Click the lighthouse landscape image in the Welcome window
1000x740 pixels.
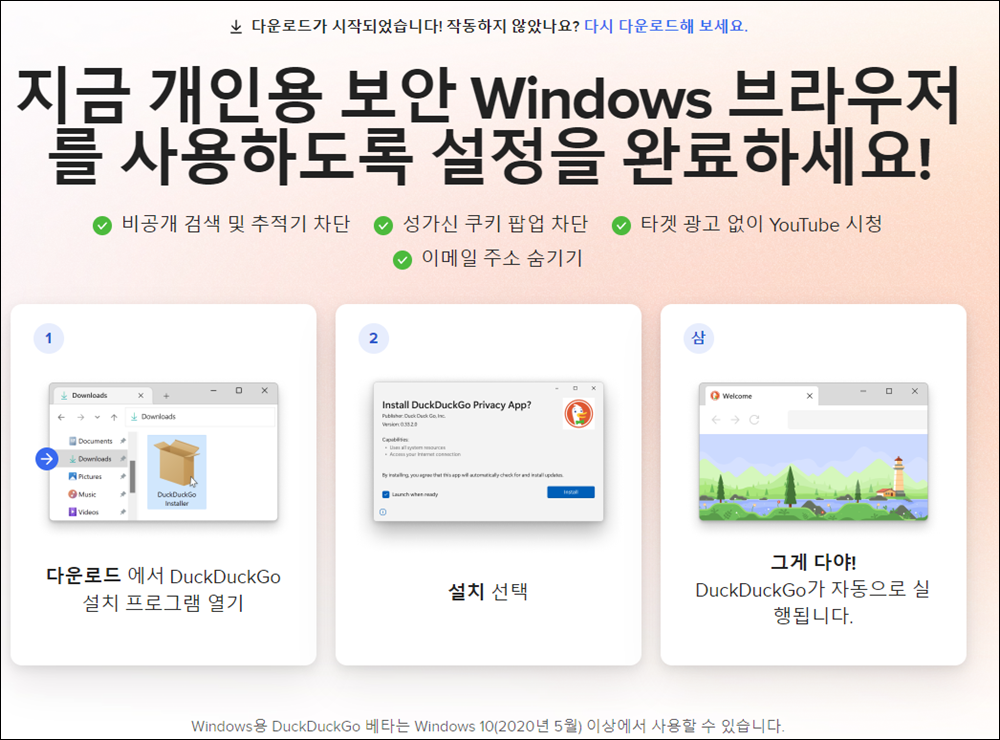[813, 477]
